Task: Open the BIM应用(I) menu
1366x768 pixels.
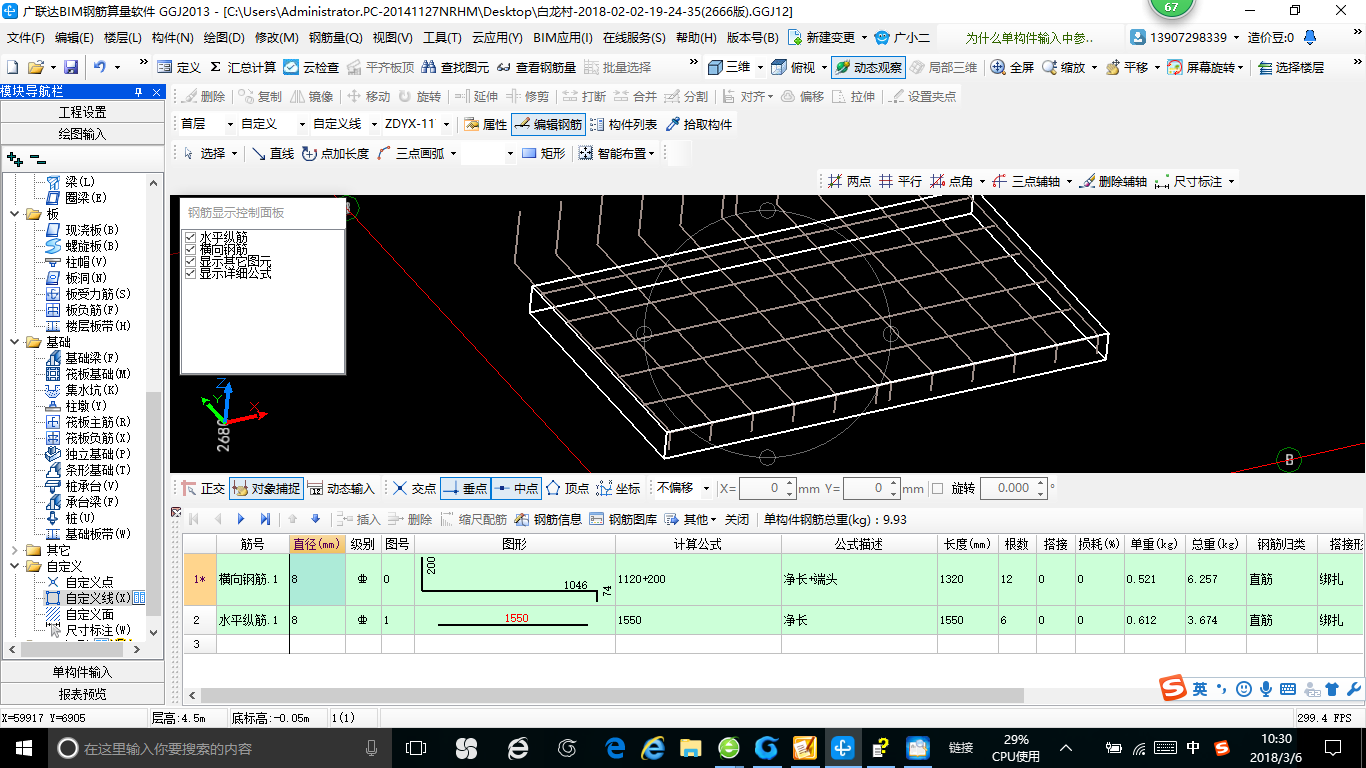Action: (x=562, y=38)
